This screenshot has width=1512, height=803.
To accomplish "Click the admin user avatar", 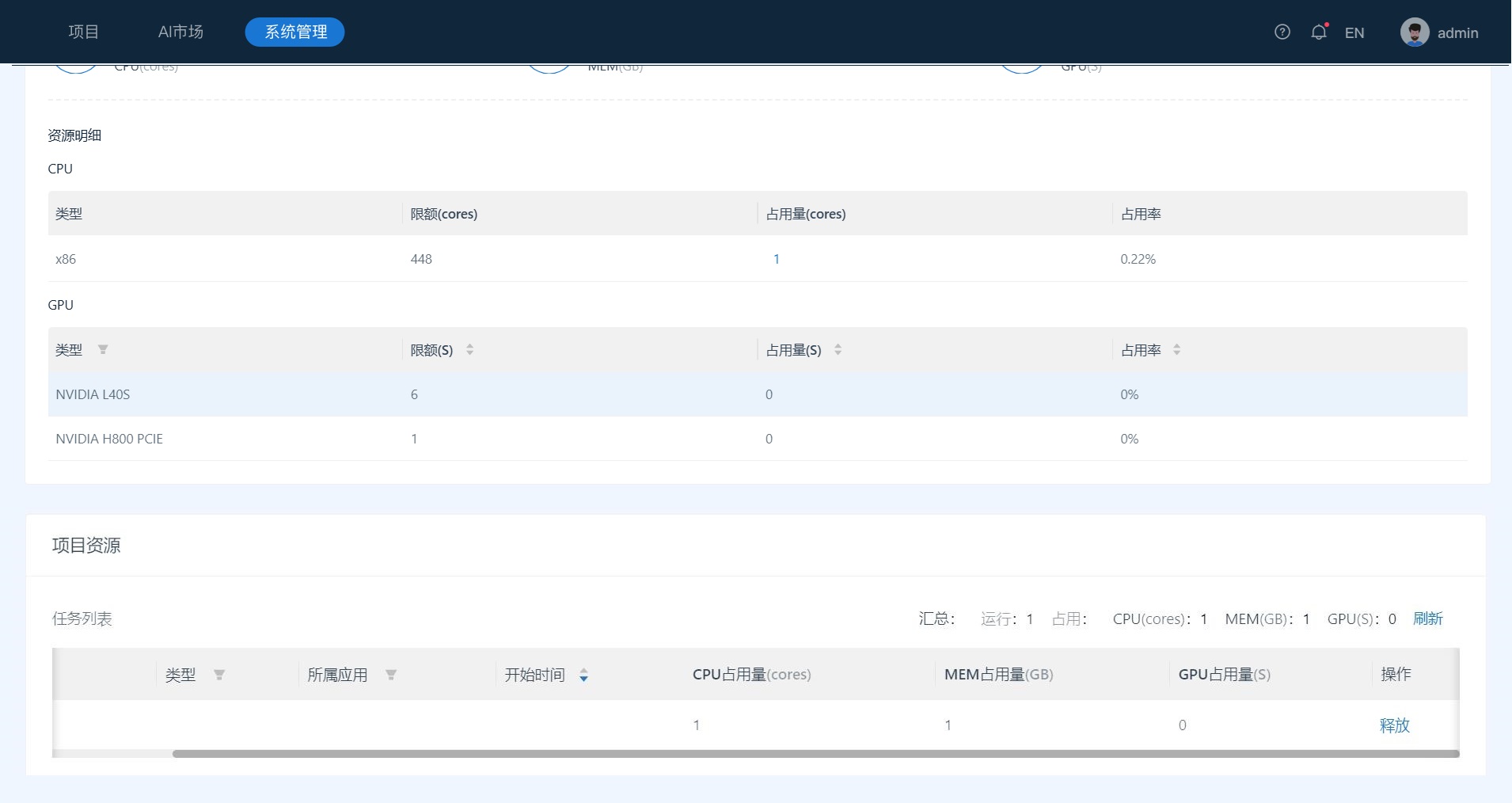I will pyautogui.click(x=1414, y=32).
